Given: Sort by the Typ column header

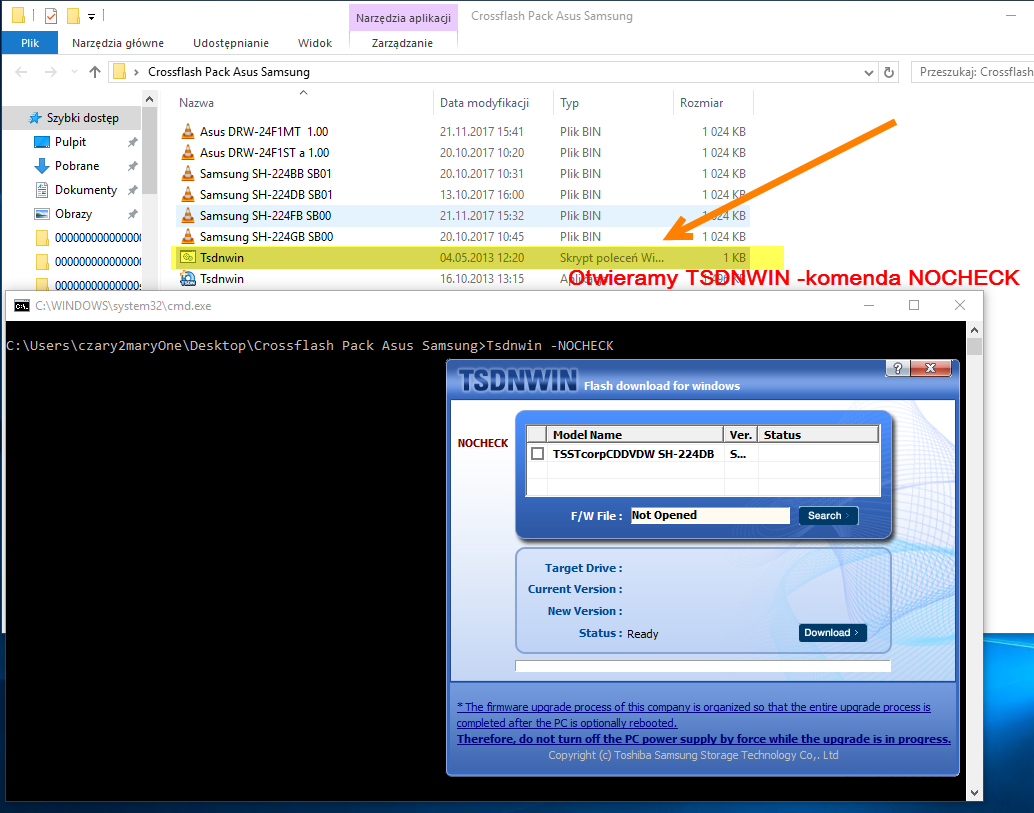Looking at the screenshot, I should click(569, 103).
